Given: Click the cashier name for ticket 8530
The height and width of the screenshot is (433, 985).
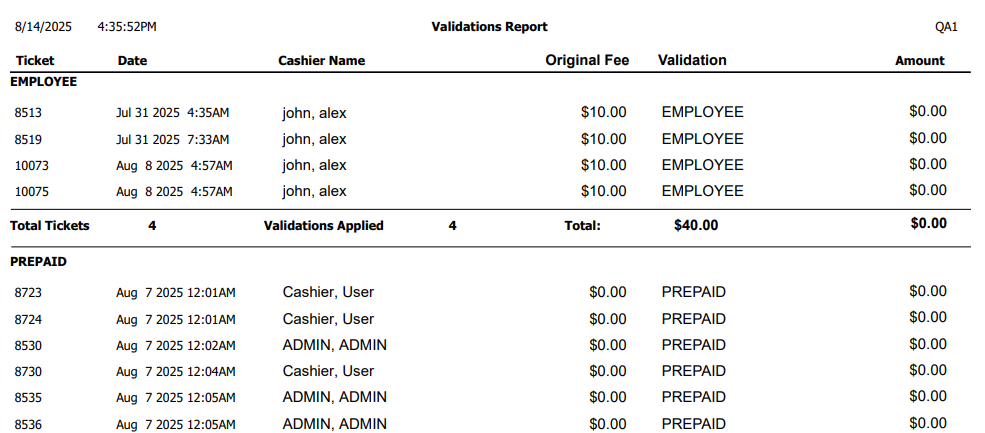Looking at the screenshot, I should [334, 345].
